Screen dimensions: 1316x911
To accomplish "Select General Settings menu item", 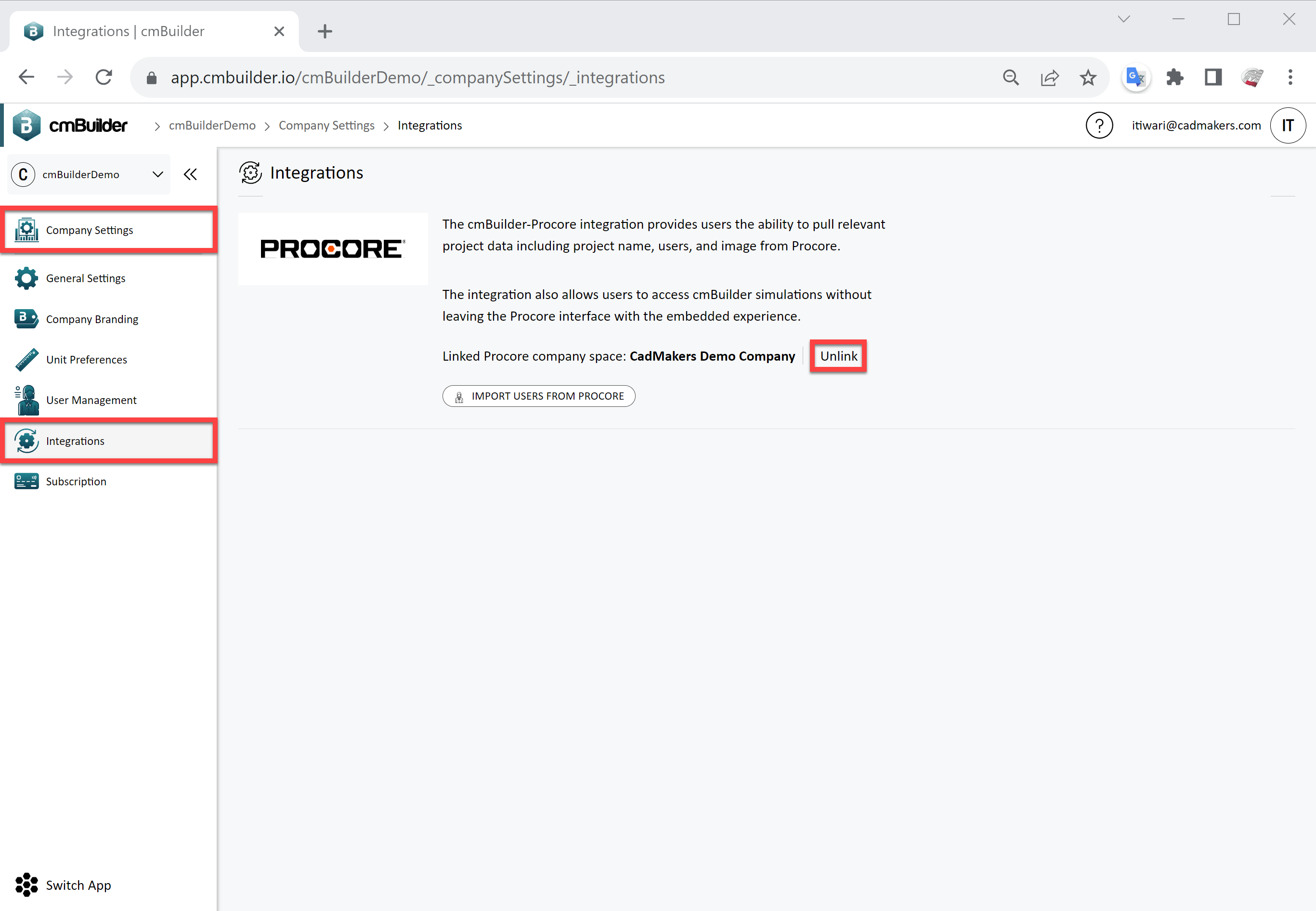I will [x=108, y=278].
